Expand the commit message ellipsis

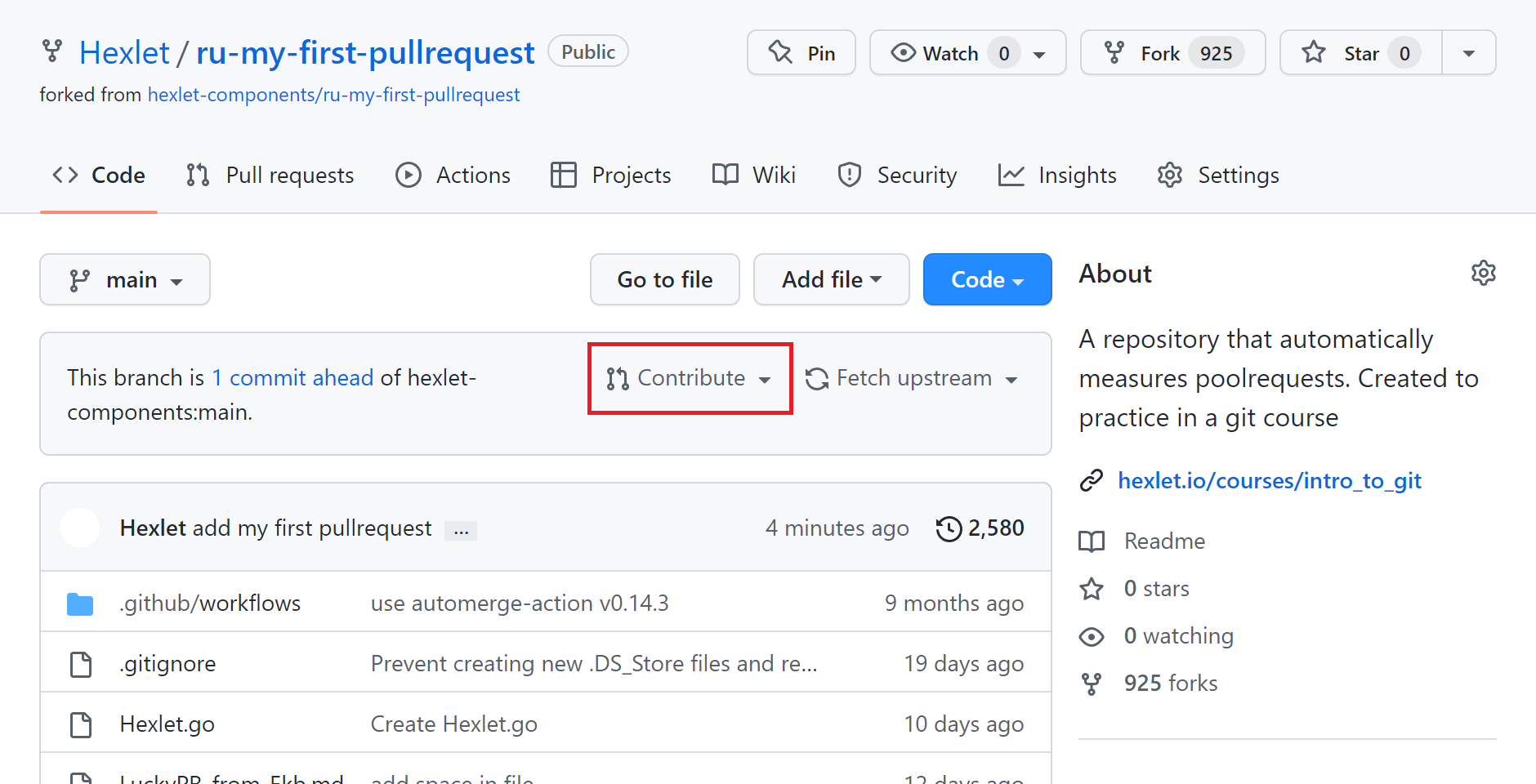click(x=461, y=529)
